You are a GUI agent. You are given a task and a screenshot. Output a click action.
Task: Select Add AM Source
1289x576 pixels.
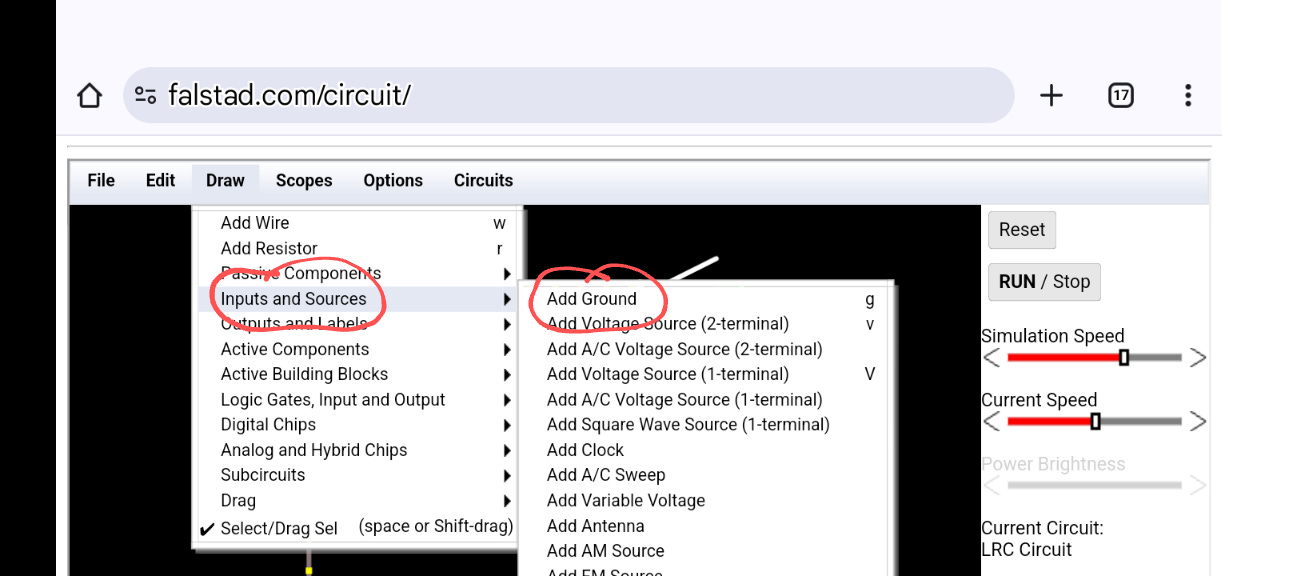(707, 551)
